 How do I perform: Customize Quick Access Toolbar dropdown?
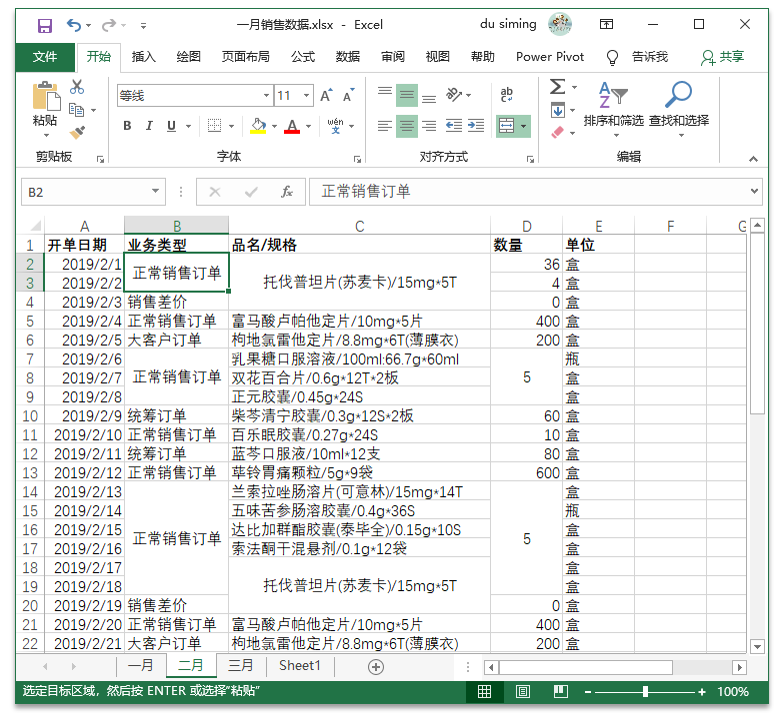tap(144, 25)
